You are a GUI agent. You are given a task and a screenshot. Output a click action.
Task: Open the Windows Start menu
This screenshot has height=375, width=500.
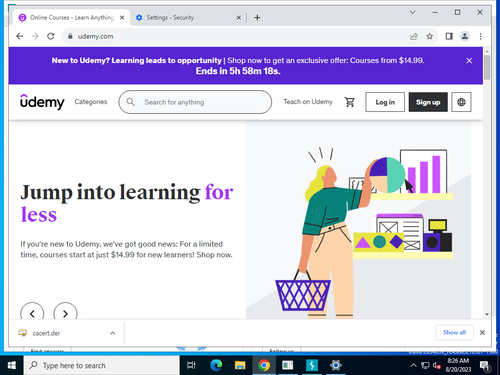point(12,365)
